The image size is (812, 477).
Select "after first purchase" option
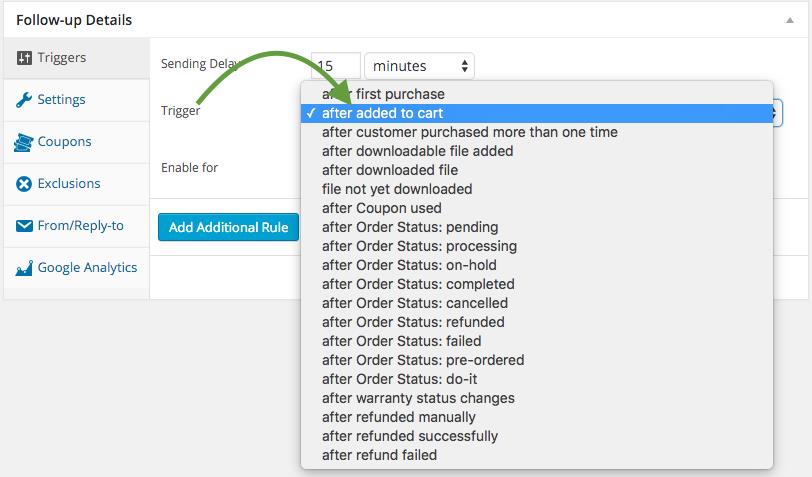383,95
